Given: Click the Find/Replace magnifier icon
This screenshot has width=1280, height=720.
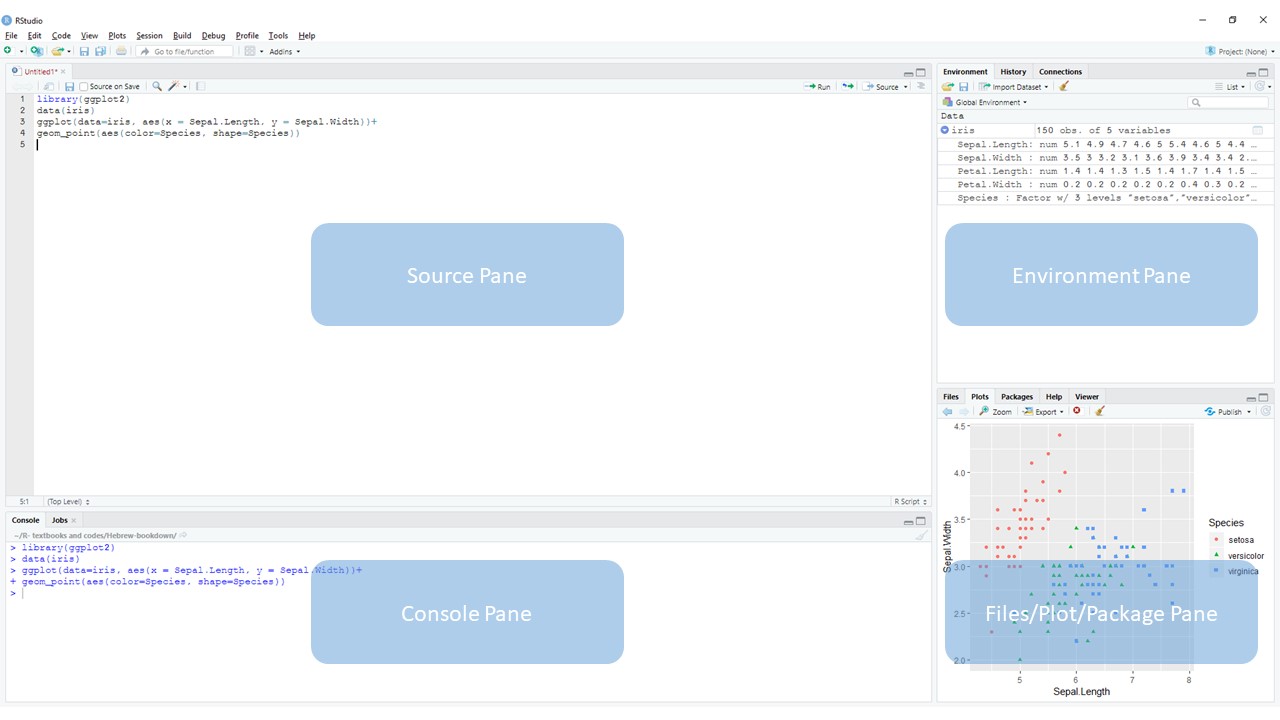Looking at the screenshot, I should pyautogui.click(x=157, y=87).
